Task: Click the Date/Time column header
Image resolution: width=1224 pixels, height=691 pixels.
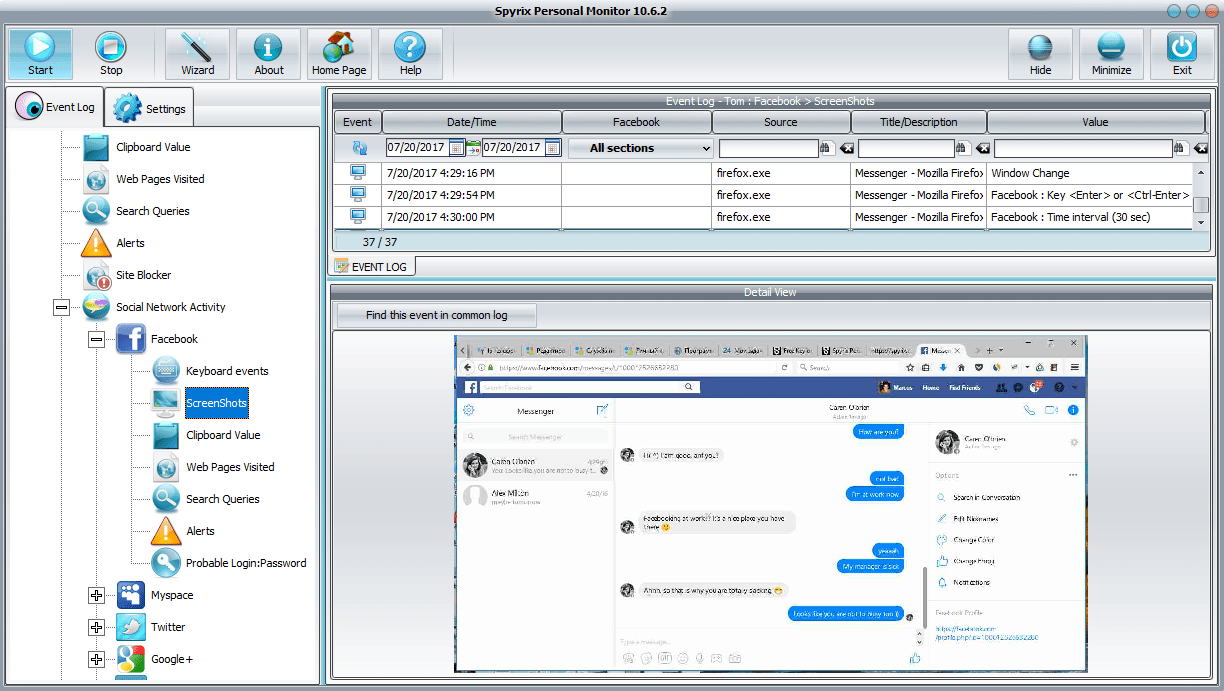Action: (x=472, y=122)
